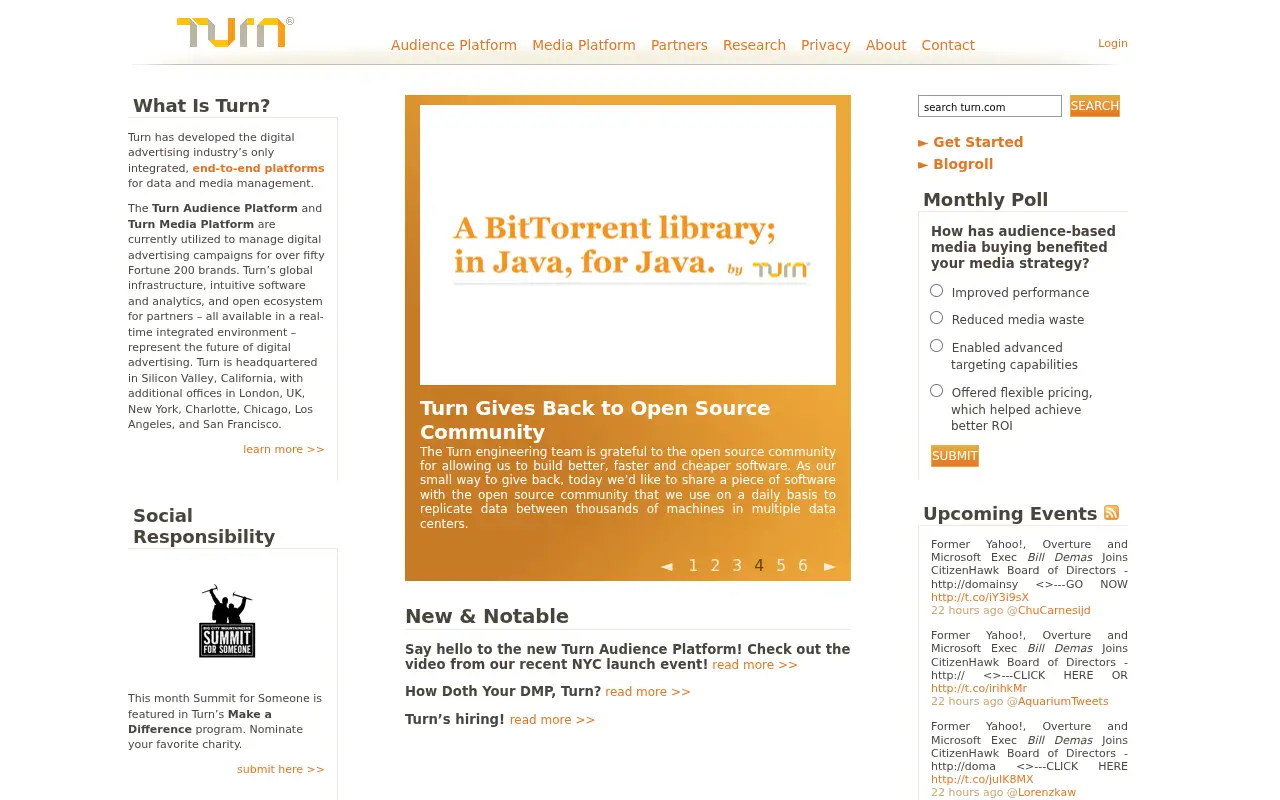The width and height of the screenshot is (1280, 800).
Task: Open the http://t.co/julK8MX tweet link
Action: coord(982,779)
